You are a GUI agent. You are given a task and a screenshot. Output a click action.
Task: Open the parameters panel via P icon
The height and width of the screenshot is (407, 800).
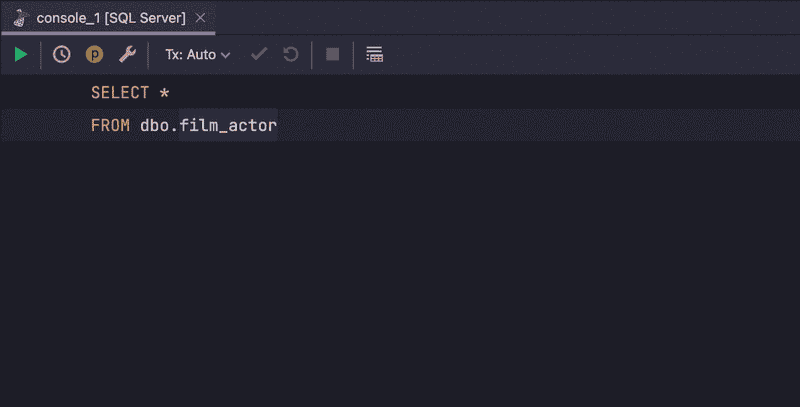pos(94,54)
